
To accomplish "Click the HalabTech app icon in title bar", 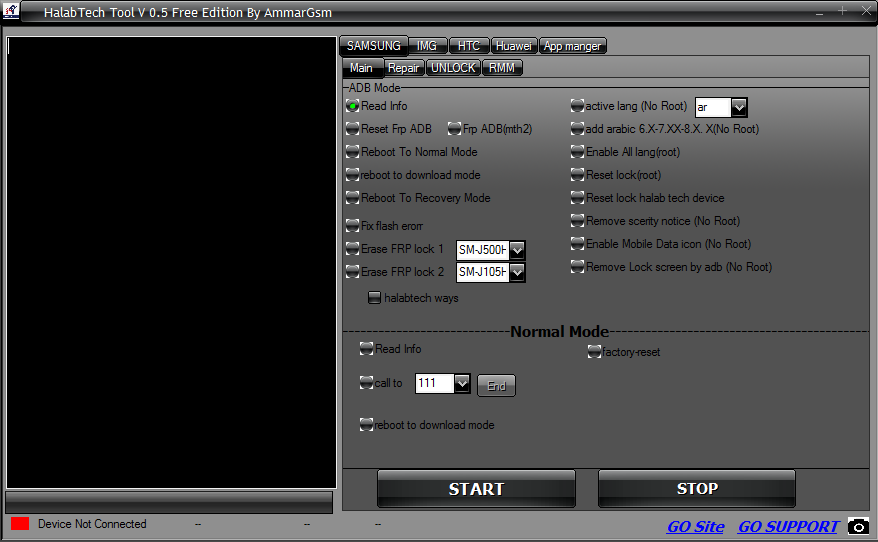I will pyautogui.click(x=11, y=11).
